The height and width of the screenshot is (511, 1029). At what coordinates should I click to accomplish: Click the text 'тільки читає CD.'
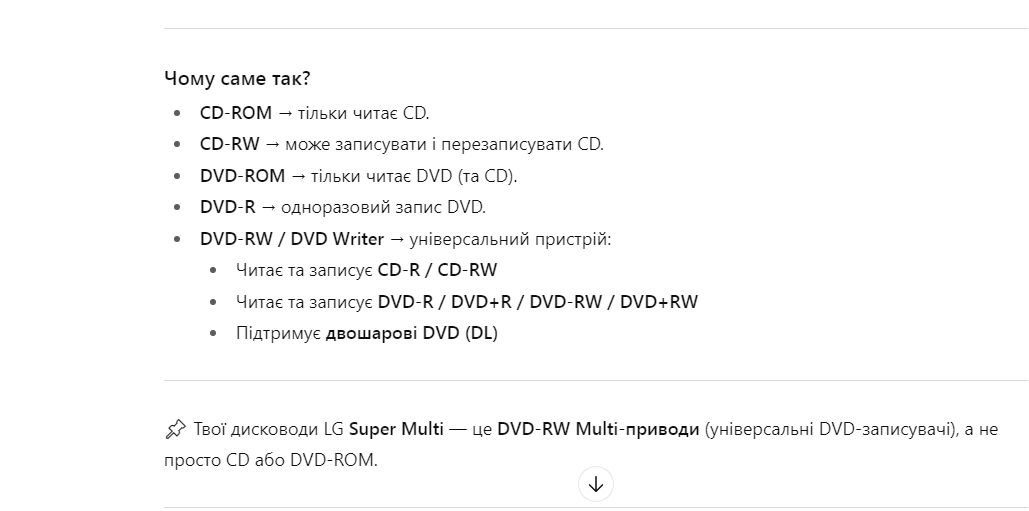click(x=364, y=113)
